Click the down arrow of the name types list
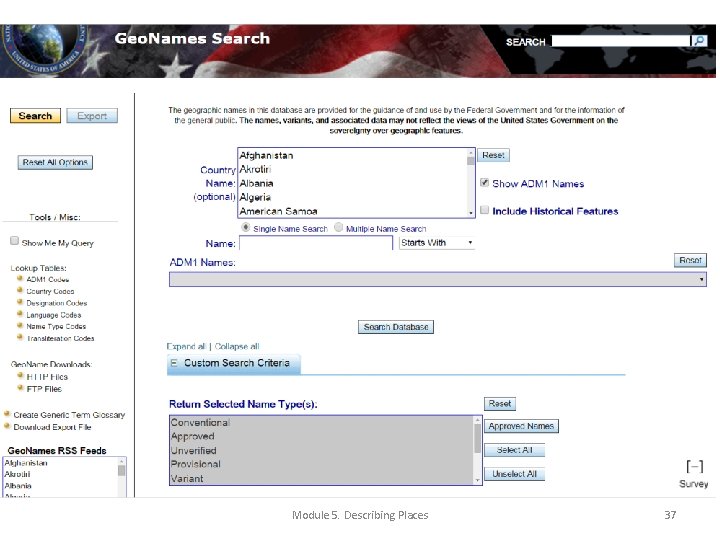 point(478,480)
